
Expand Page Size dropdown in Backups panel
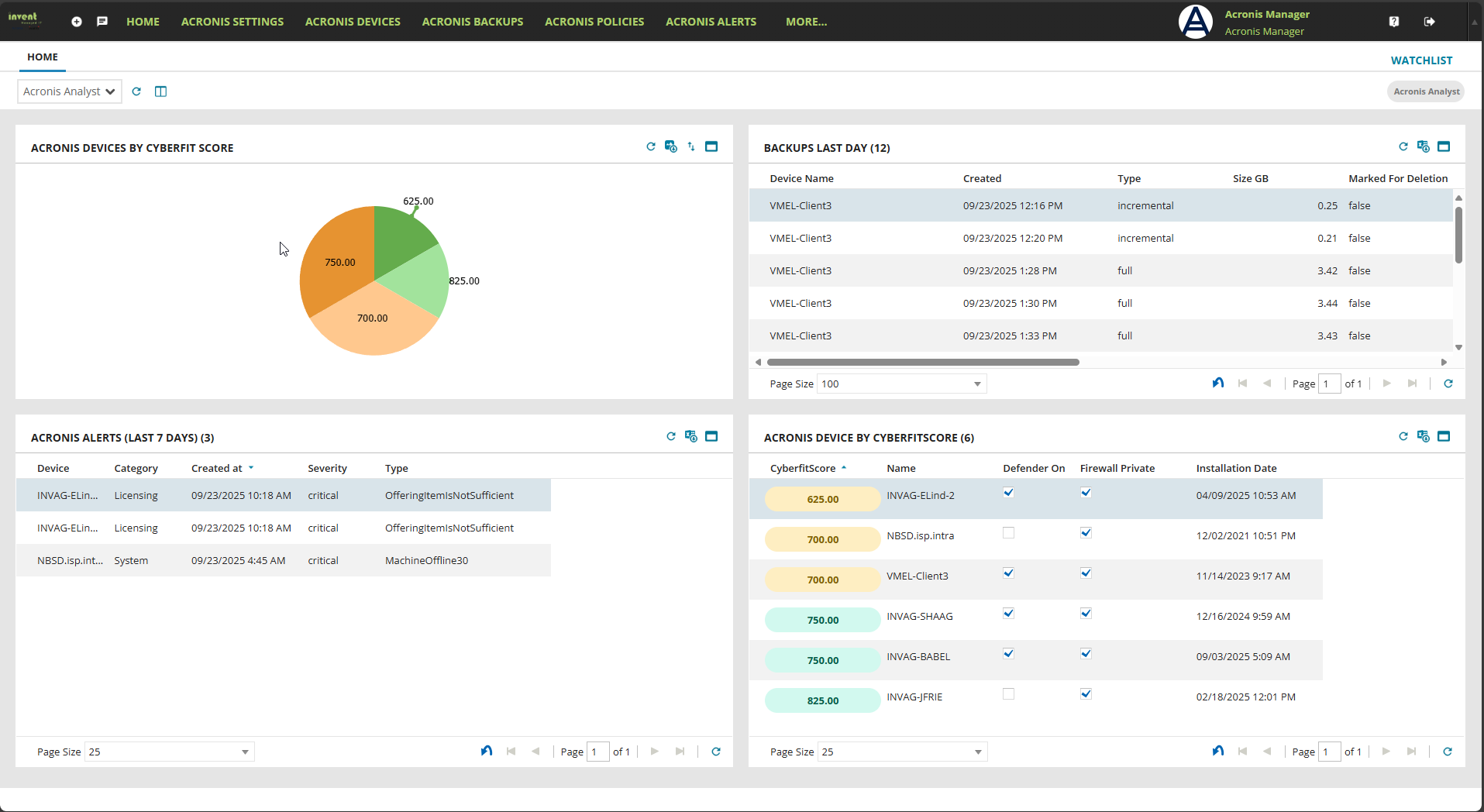pyautogui.click(x=977, y=384)
